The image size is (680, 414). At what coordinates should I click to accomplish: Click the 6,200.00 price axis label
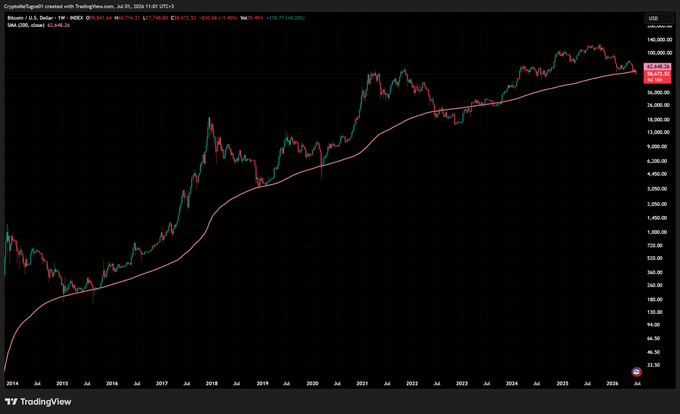pyautogui.click(x=659, y=161)
